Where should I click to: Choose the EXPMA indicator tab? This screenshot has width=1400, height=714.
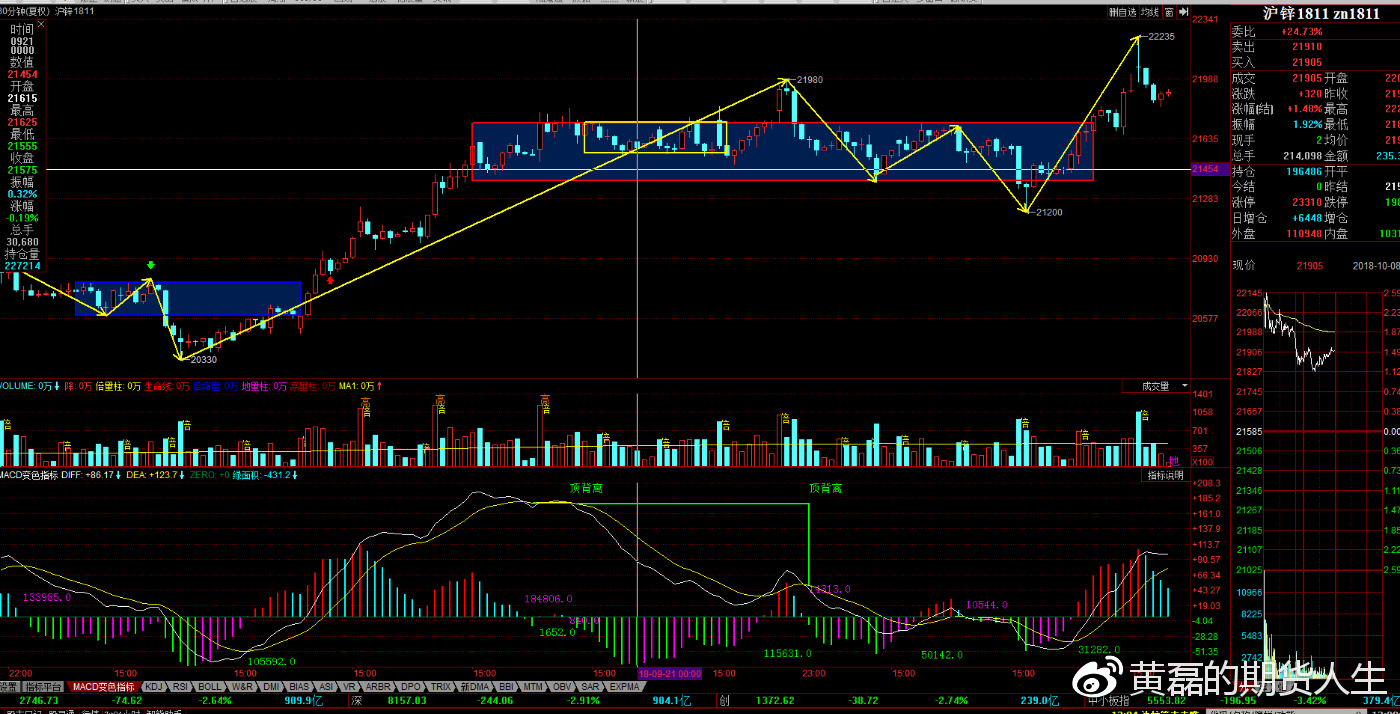click(625, 687)
